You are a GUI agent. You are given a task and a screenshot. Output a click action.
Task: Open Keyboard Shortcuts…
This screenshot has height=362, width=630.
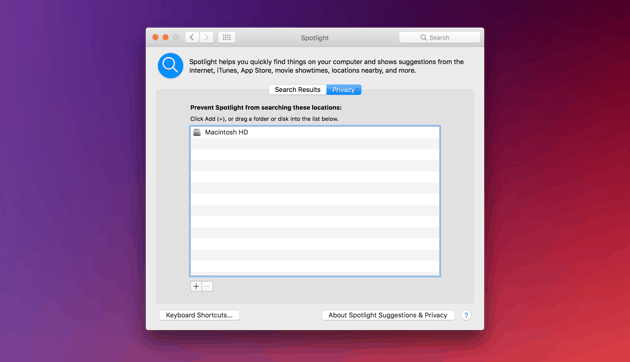pos(199,315)
